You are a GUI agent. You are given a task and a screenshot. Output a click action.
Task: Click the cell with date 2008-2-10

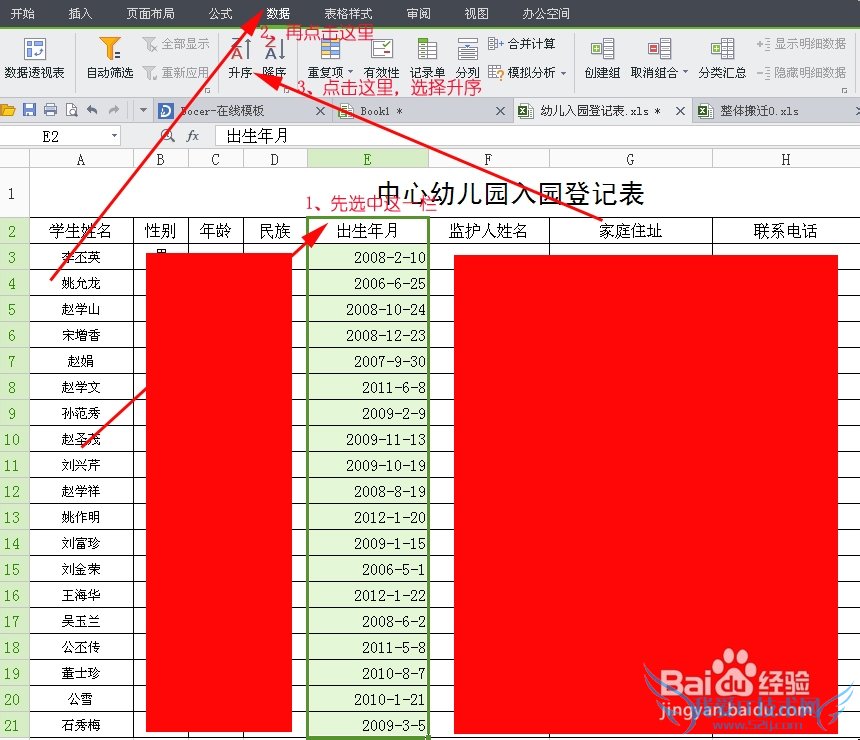(x=367, y=257)
